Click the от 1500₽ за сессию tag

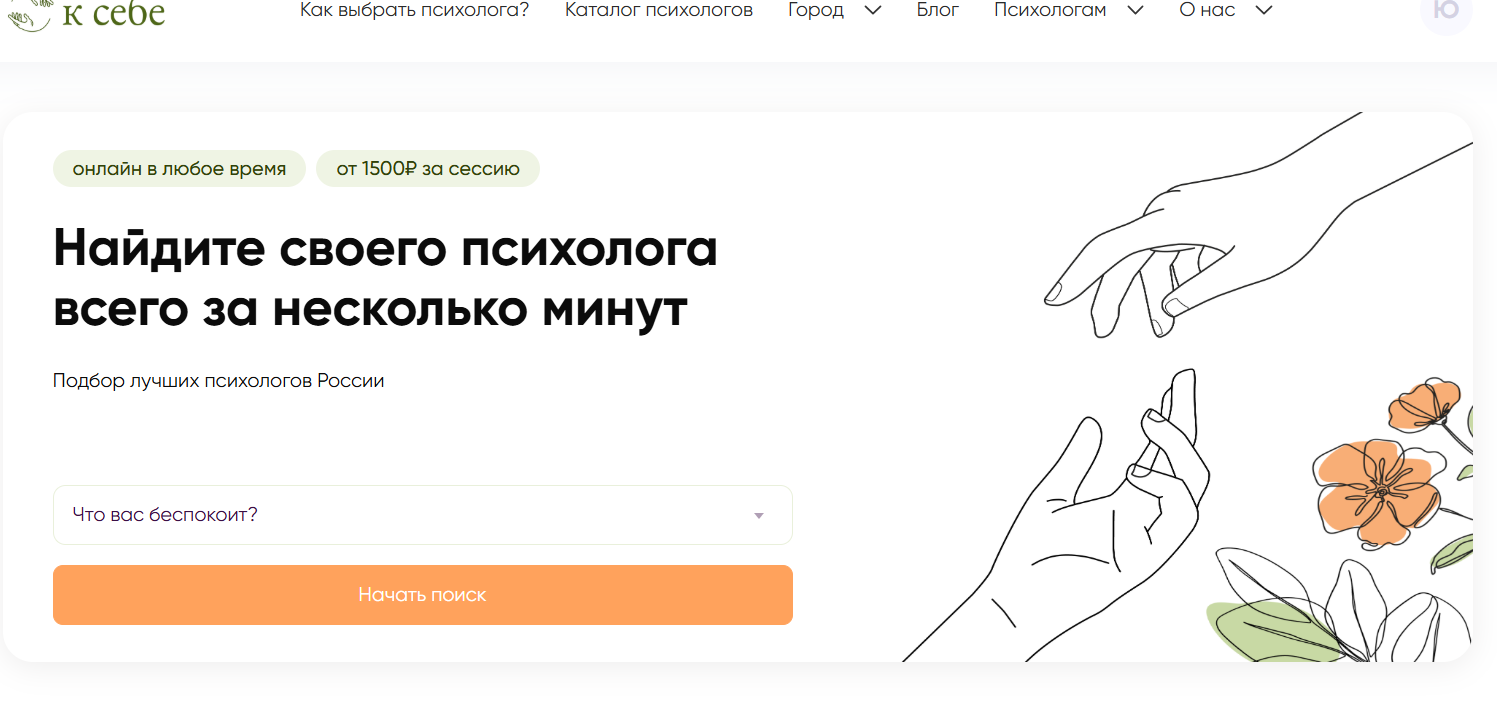(428, 169)
